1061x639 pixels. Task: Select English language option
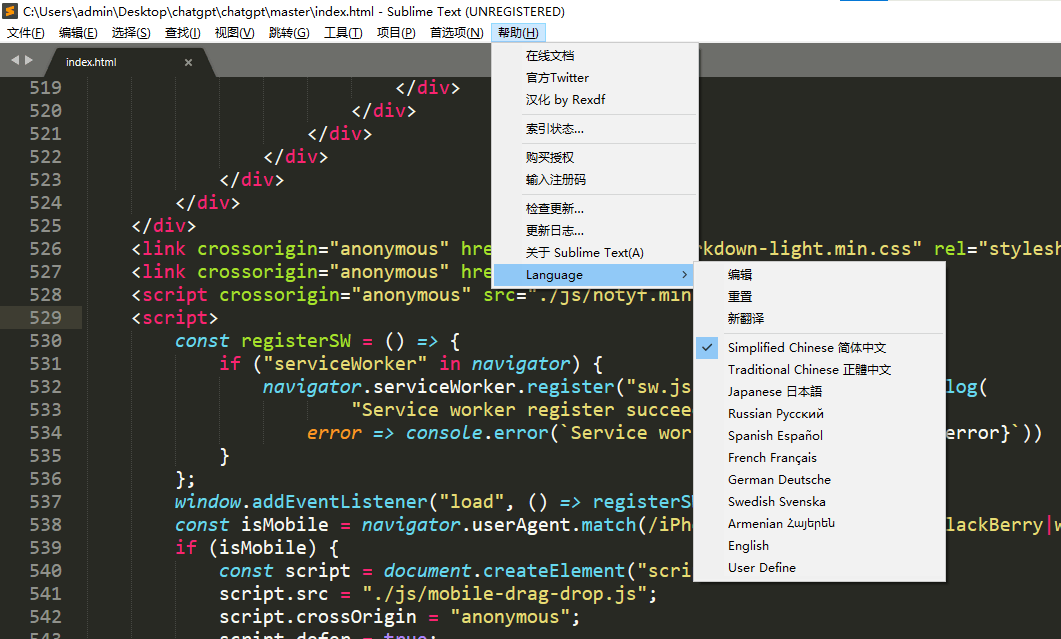[x=819, y=546]
